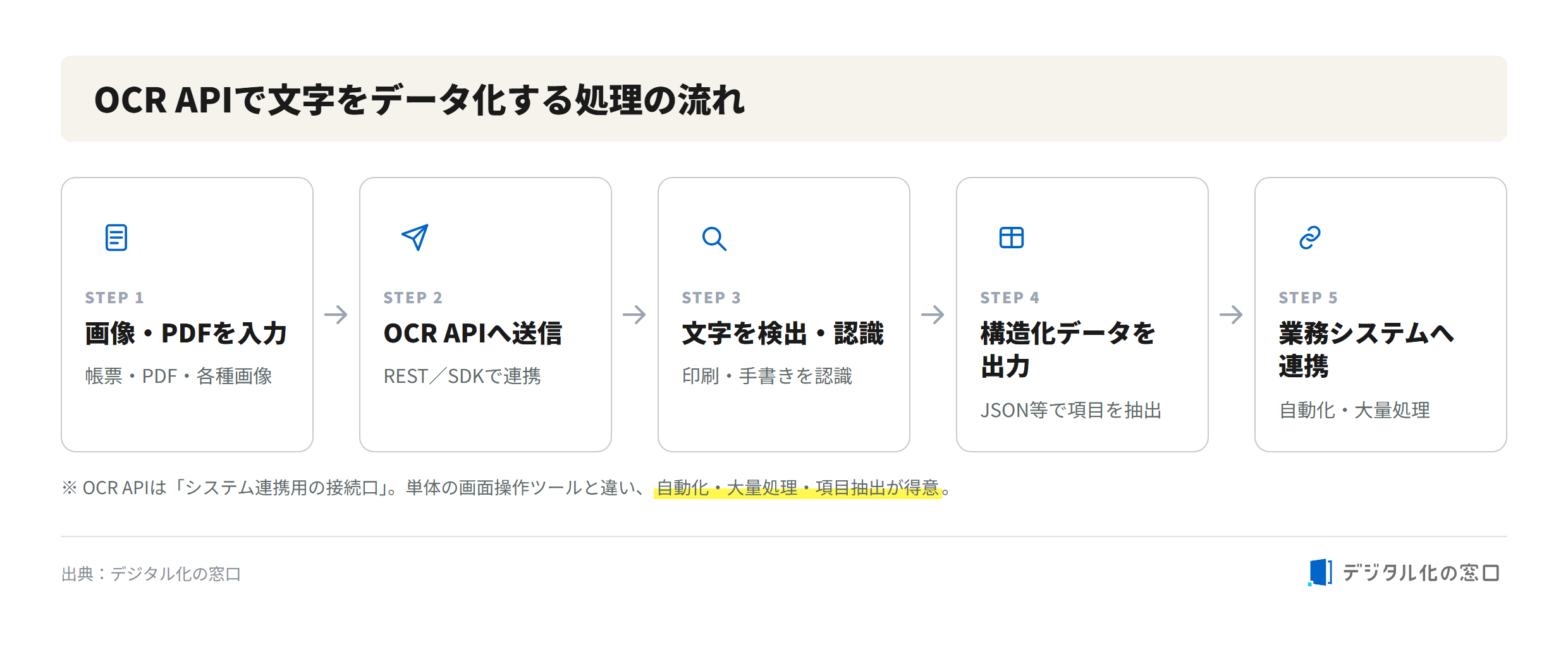1568x647 pixels.
Task: Click the document icon in Step 1
Action: tap(116, 238)
